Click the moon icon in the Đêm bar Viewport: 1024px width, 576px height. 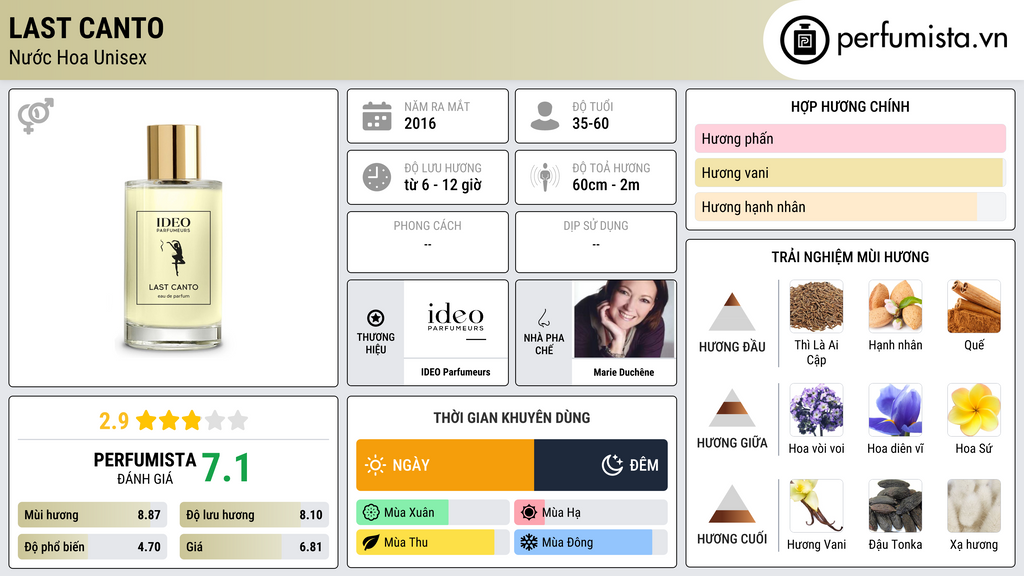tap(612, 465)
